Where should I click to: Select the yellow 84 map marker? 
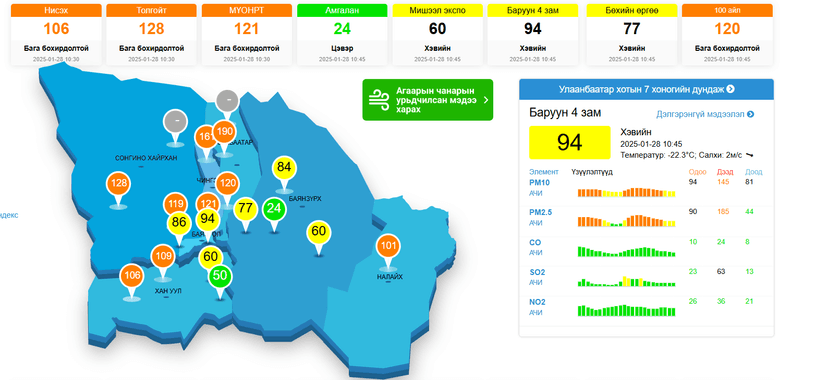tap(284, 168)
